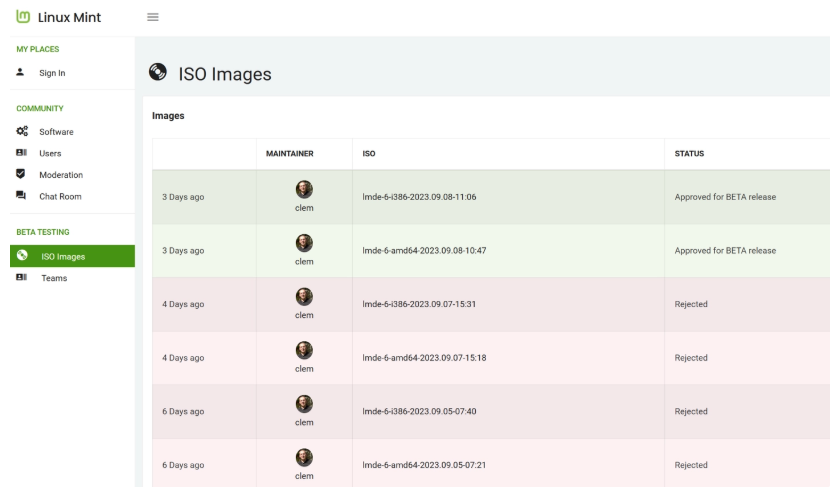Go to Sign In link

tap(52, 73)
